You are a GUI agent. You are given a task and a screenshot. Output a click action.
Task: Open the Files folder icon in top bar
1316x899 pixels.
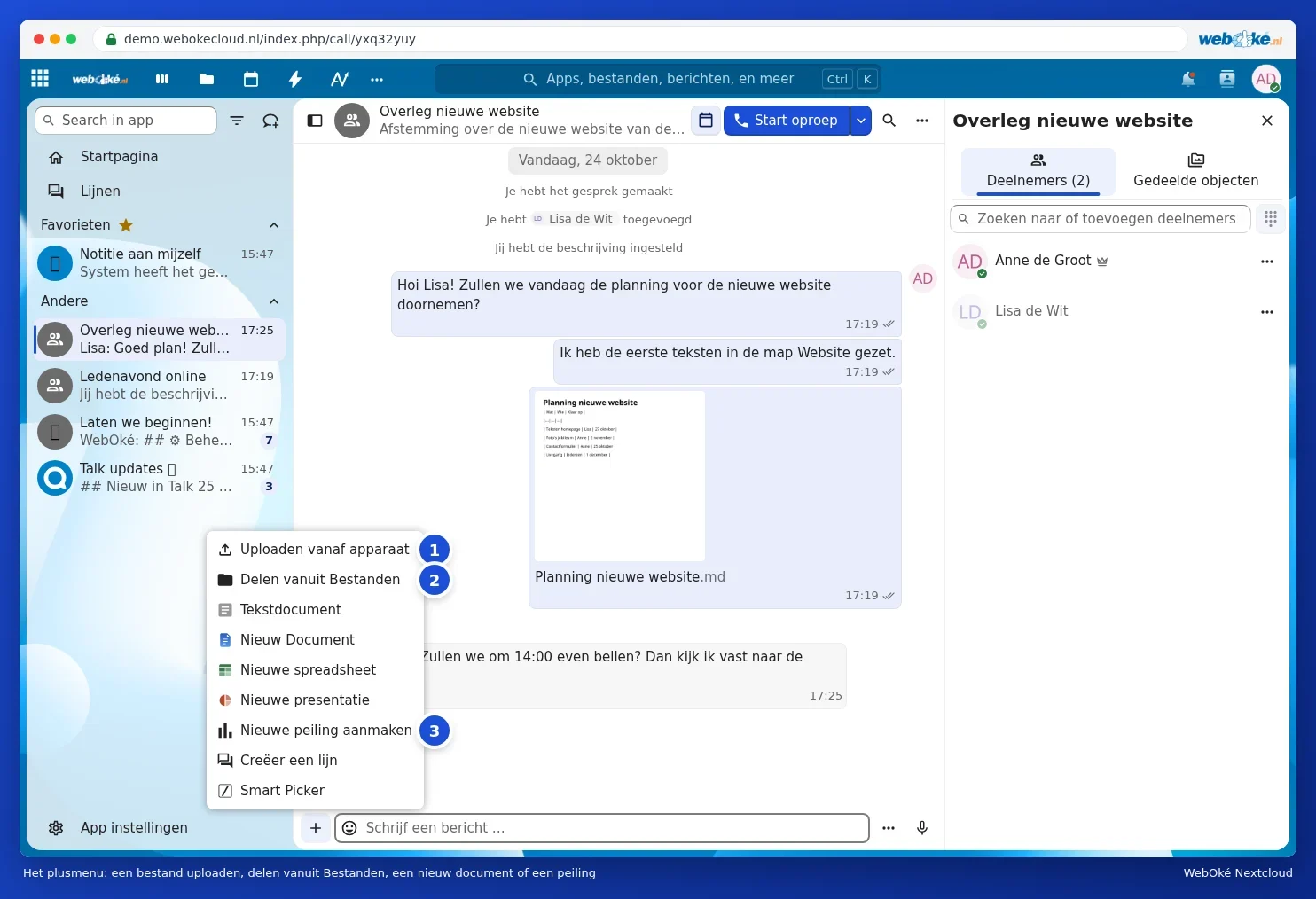click(207, 79)
